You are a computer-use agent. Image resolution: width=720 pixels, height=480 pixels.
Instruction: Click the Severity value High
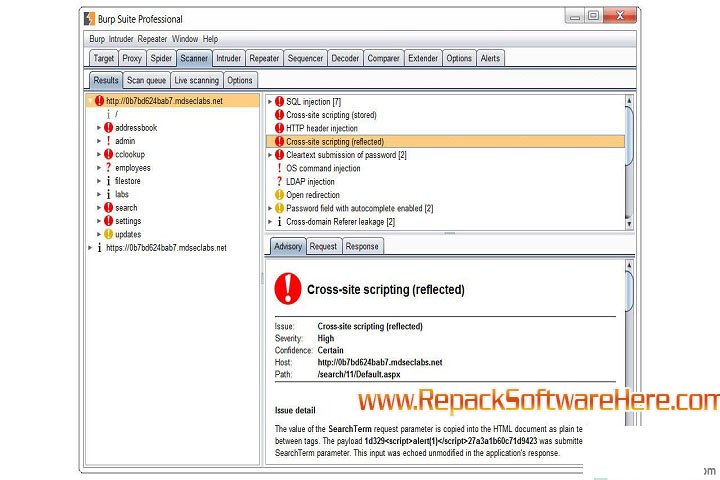(x=326, y=338)
